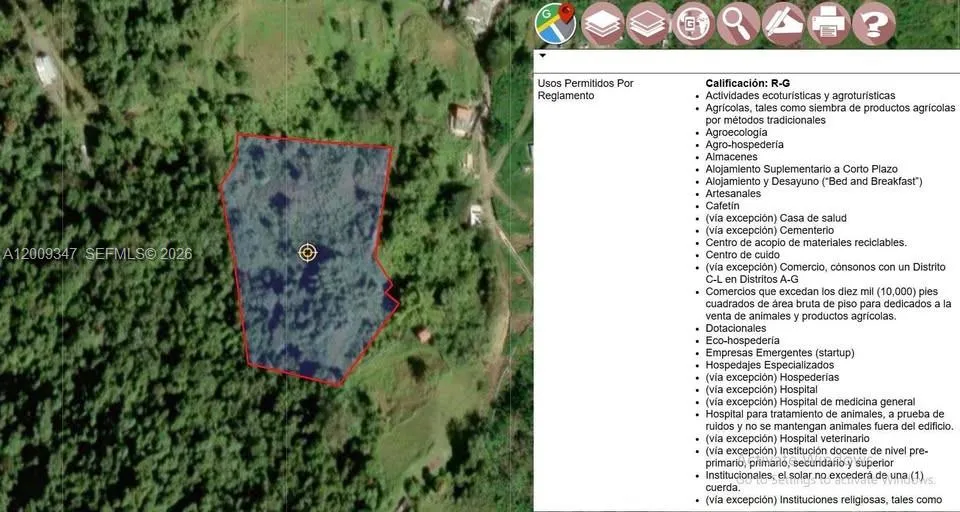Open the magnifying glass search tool

[738, 24]
